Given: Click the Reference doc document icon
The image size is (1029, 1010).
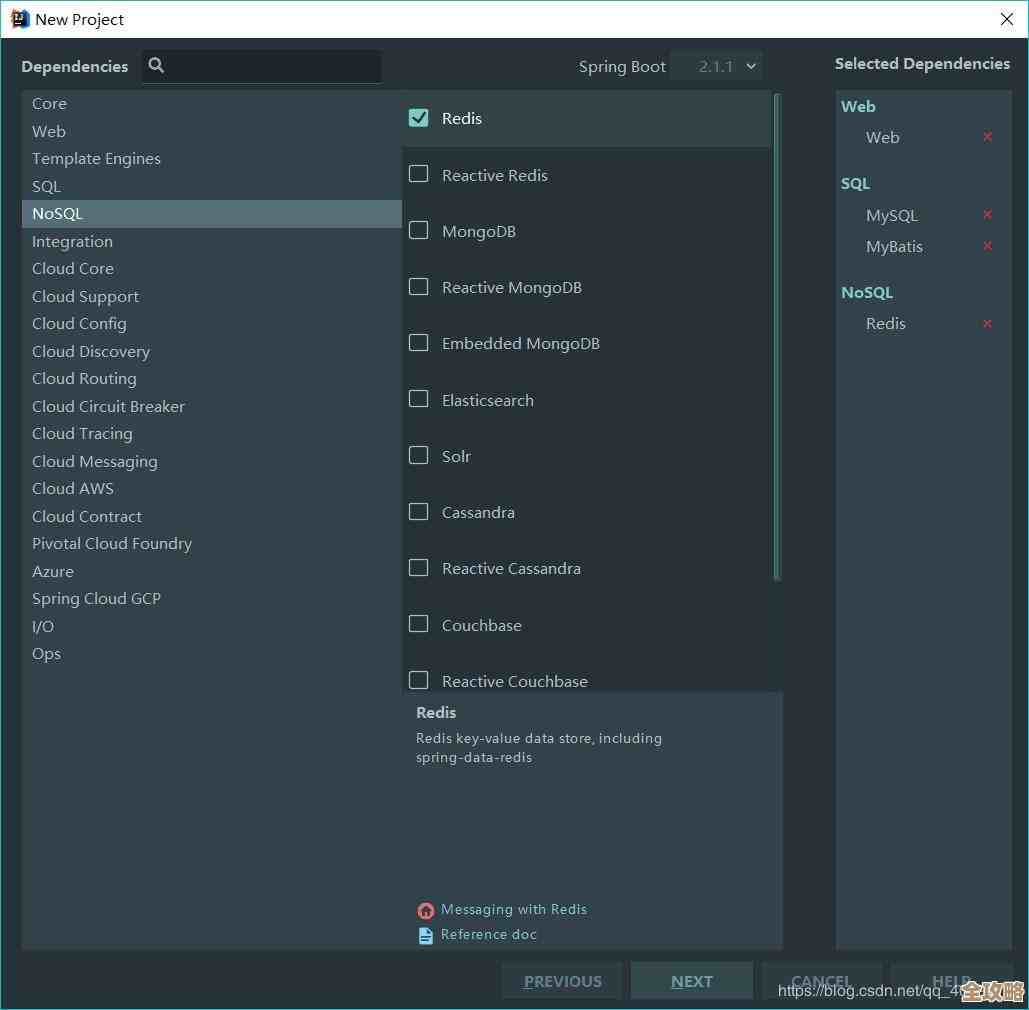Looking at the screenshot, I should 426,935.
